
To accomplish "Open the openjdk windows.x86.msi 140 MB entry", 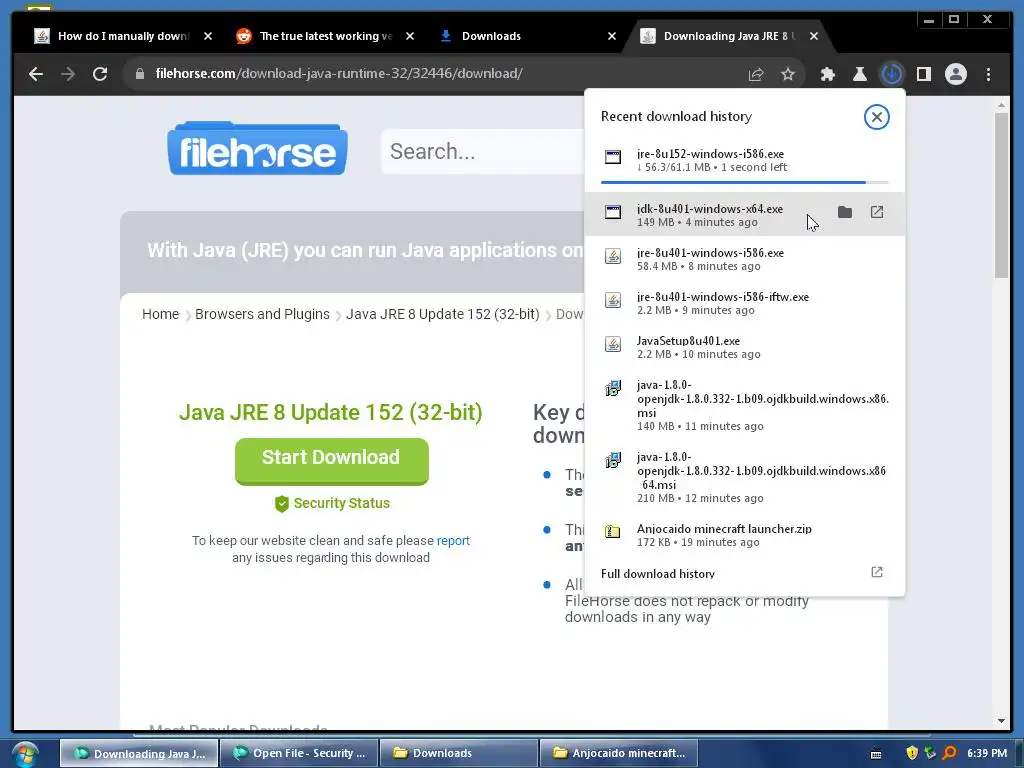I will [744, 405].
